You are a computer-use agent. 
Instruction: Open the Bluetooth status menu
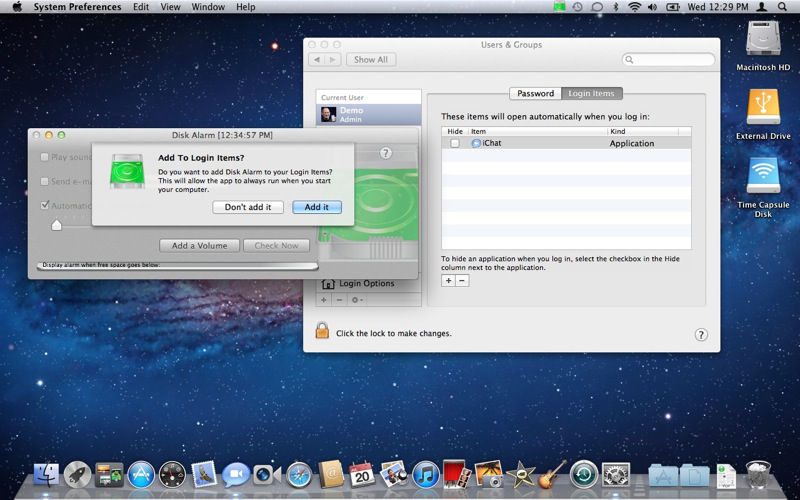(x=616, y=7)
